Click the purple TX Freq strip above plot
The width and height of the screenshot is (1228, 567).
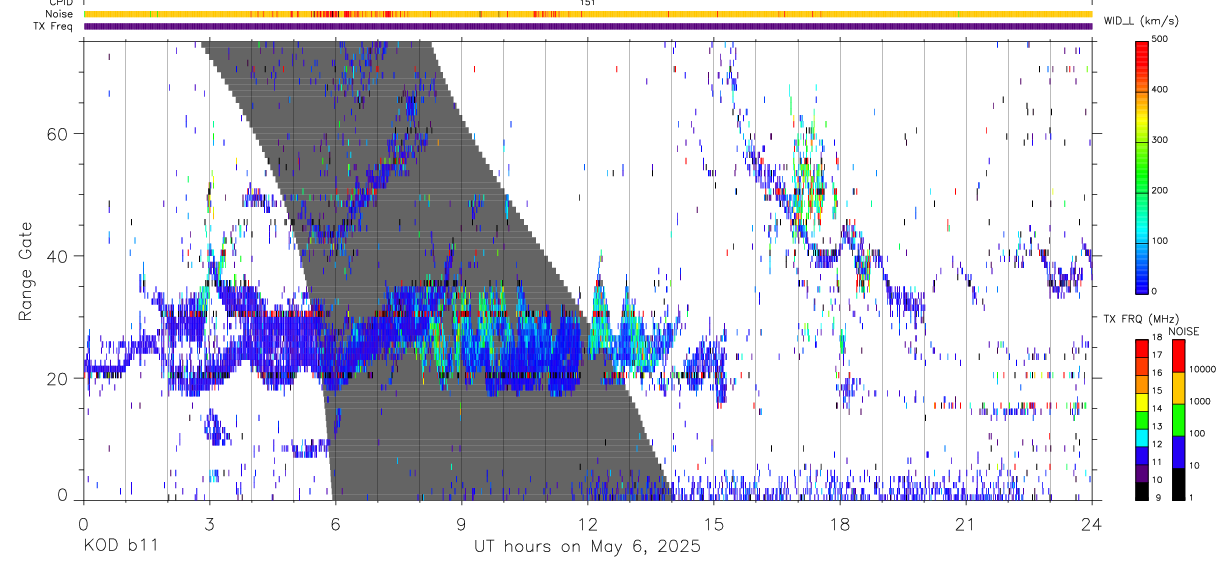pyautogui.click(x=587, y=26)
